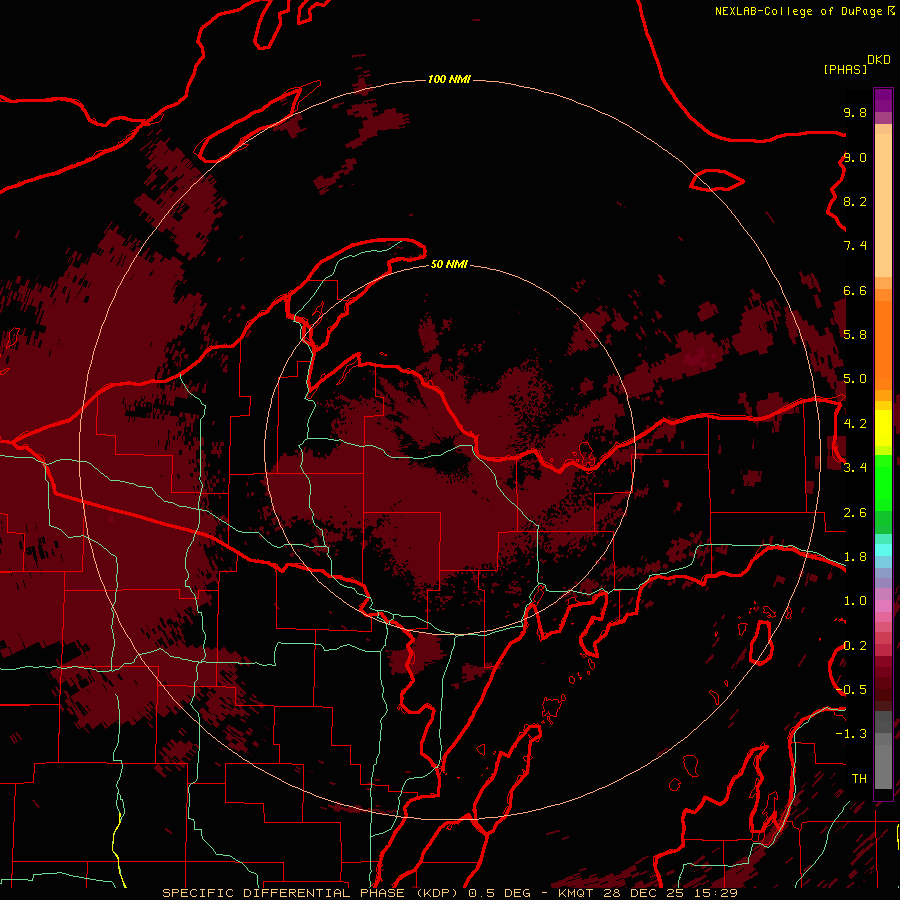Screen dimensions: 900x900
Task: Click the 3.4 scale value
Action: point(855,467)
